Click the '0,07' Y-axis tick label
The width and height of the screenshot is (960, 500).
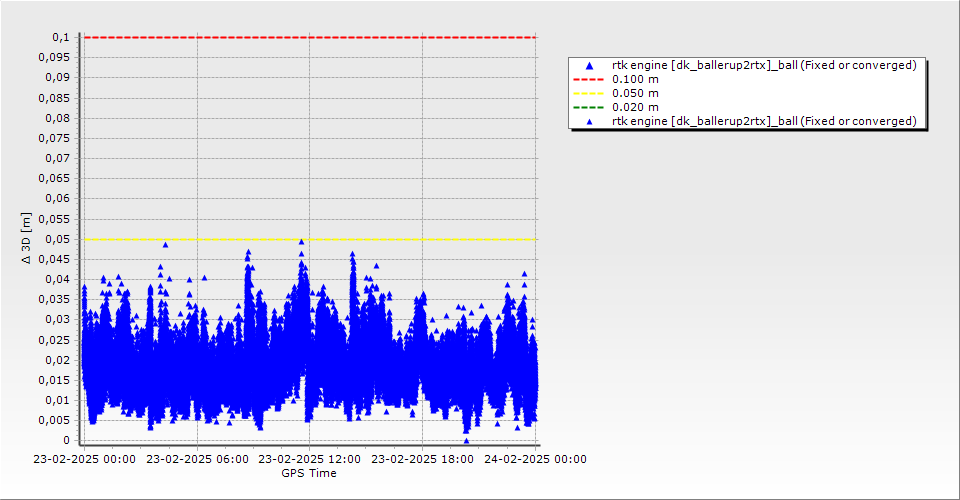(58, 159)
